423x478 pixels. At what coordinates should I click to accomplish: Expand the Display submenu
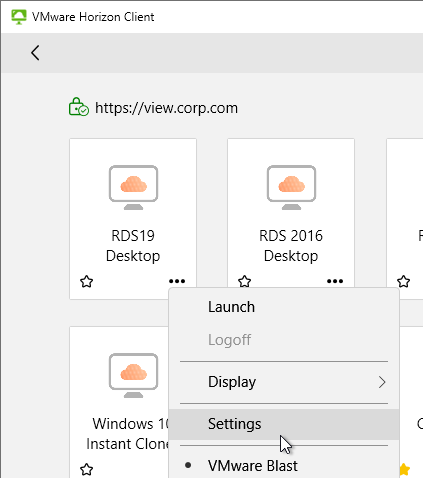[284, 382]
